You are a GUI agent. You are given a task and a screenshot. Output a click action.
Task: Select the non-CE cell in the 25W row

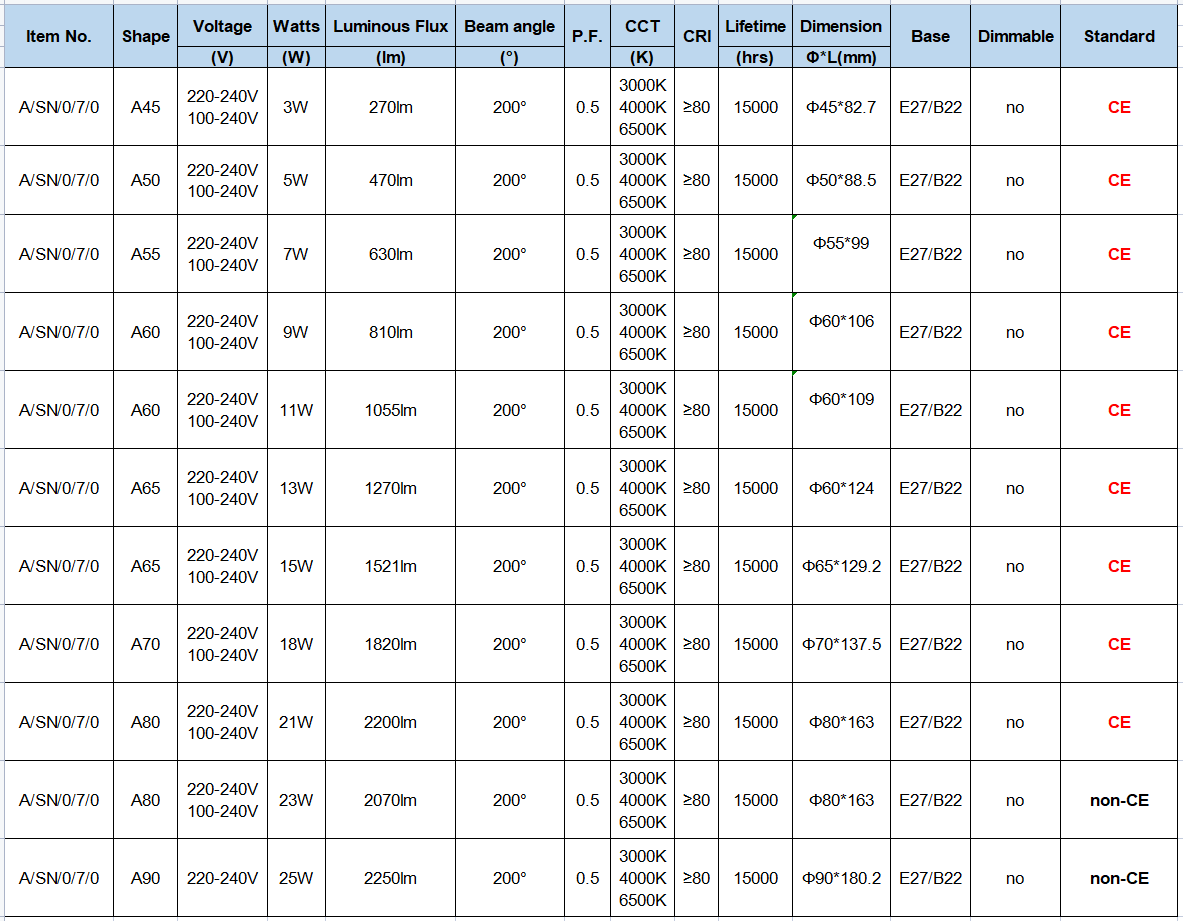(1119, 878)
